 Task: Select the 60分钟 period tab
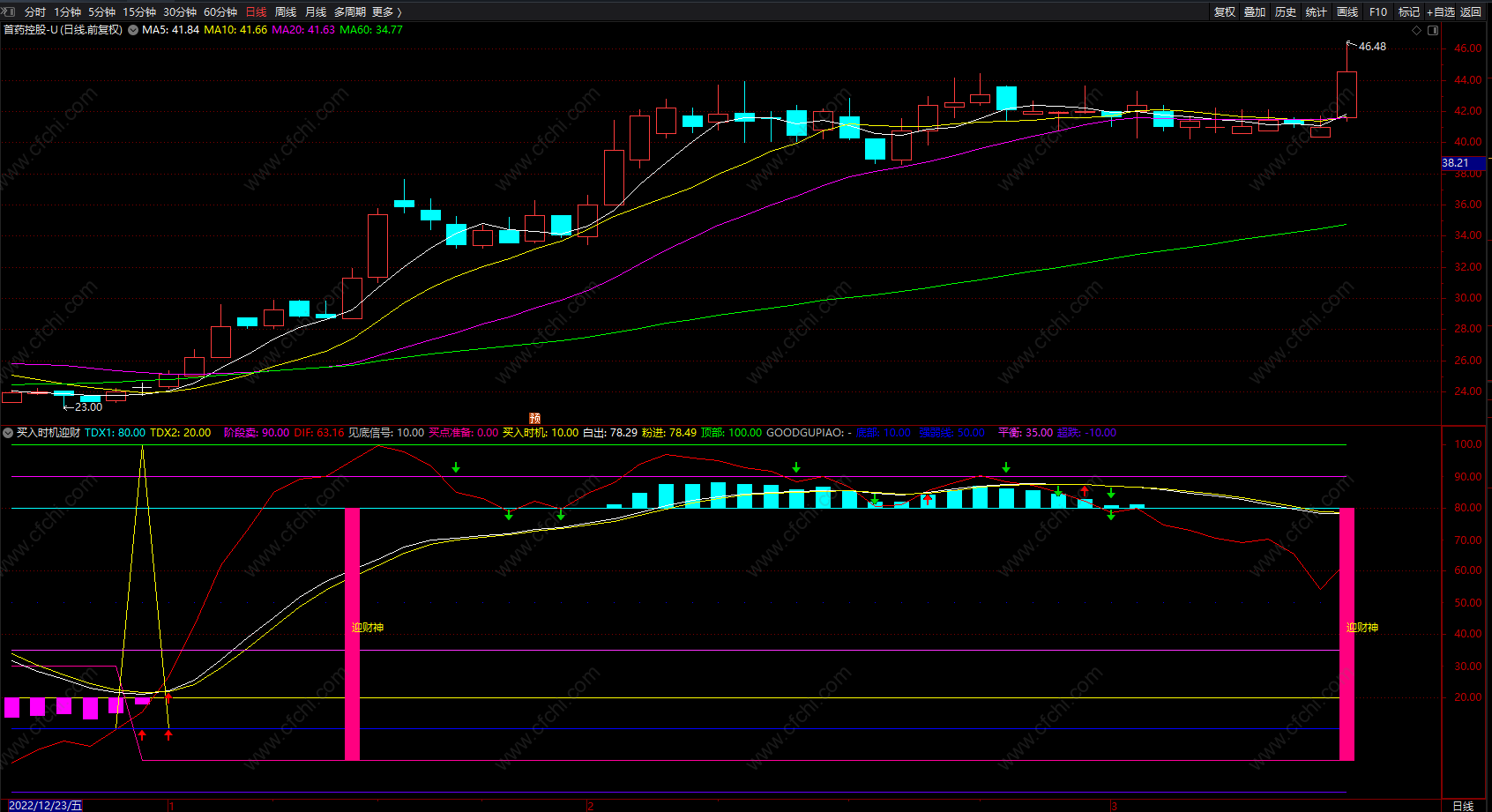tap(220, 11)
